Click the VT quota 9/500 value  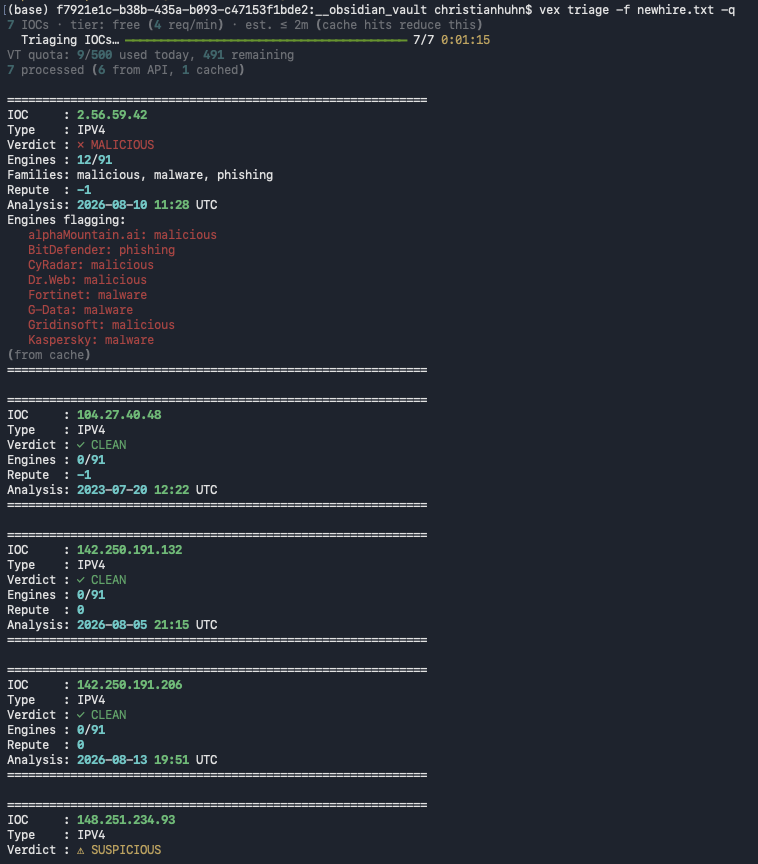pos(94,55)
